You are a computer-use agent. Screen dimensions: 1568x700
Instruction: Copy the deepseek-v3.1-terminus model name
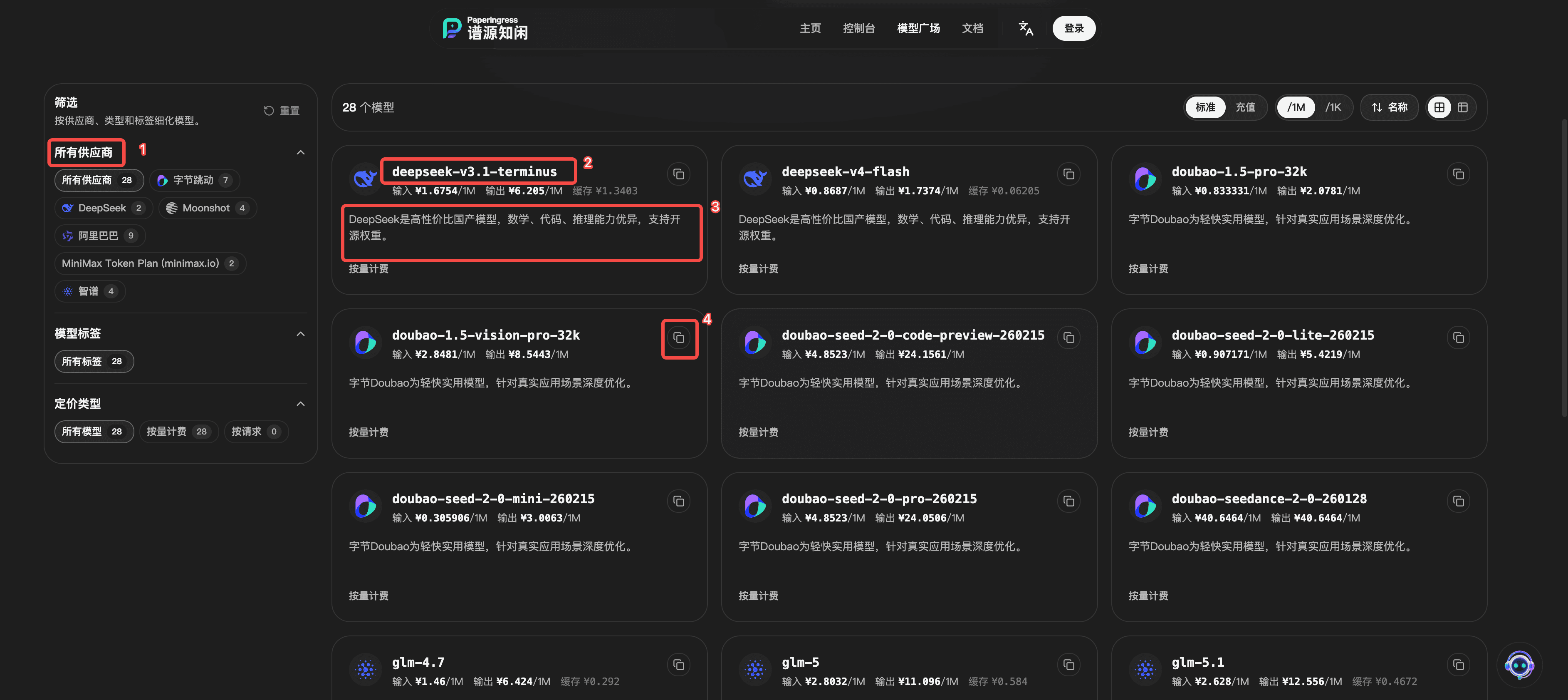tap(679, 174)
